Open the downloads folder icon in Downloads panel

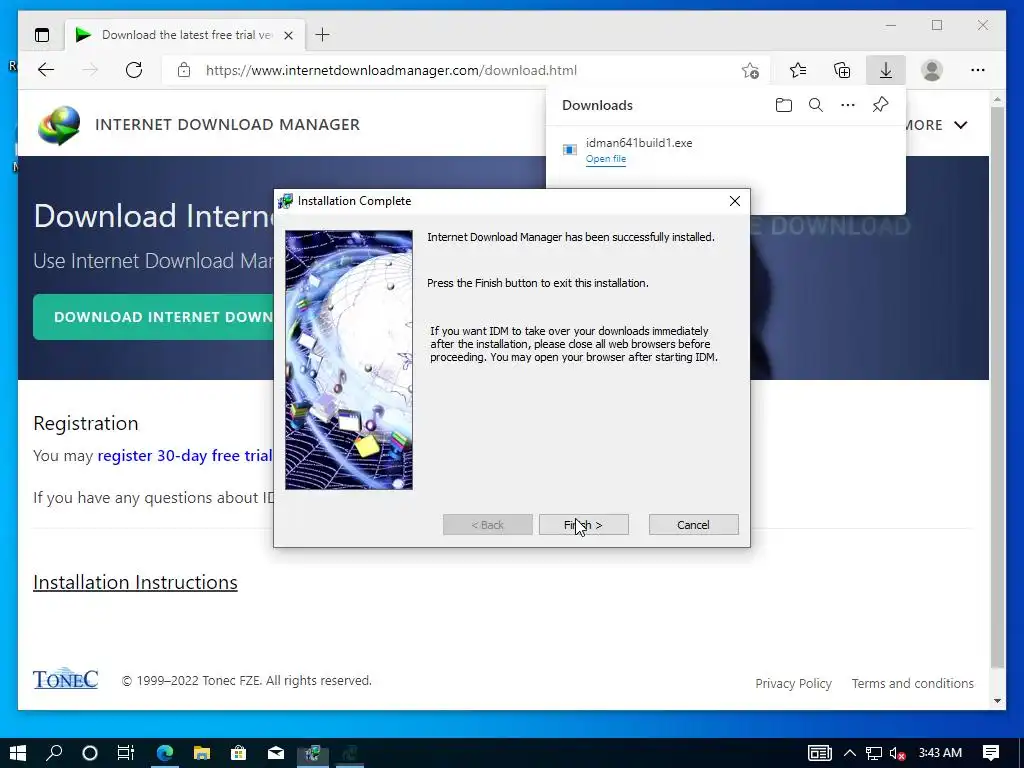coord(784,105)
